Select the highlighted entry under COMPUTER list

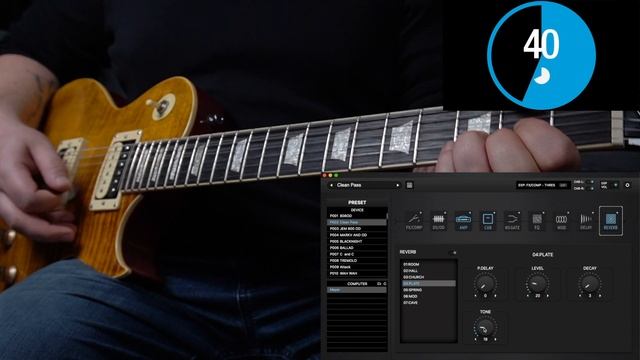[357, 290]
